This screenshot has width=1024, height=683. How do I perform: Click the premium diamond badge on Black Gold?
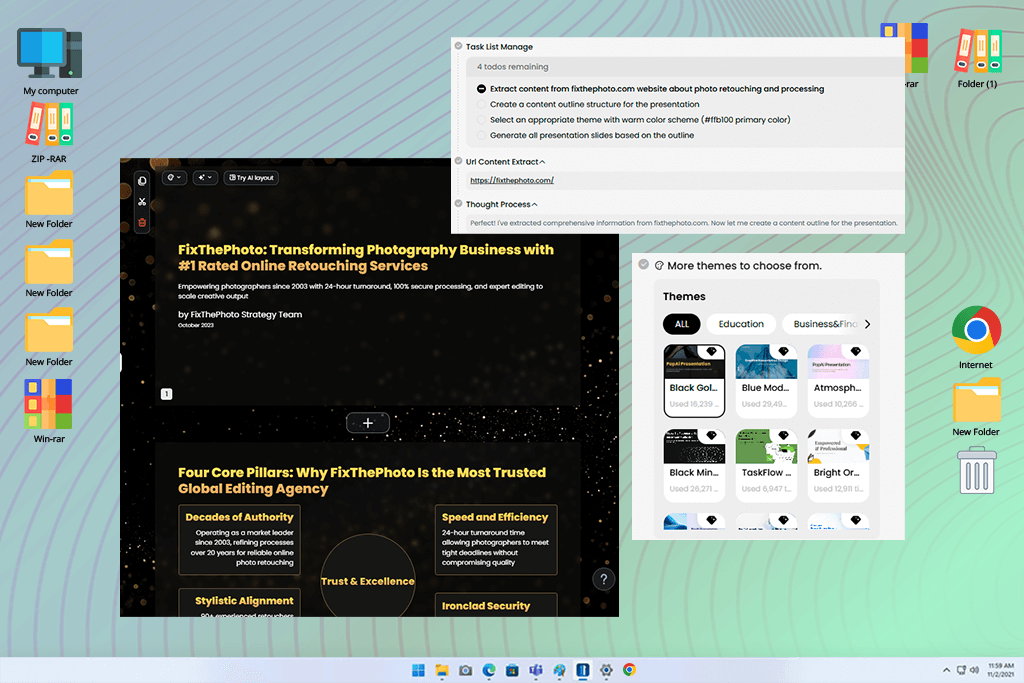tap(712, 351)
